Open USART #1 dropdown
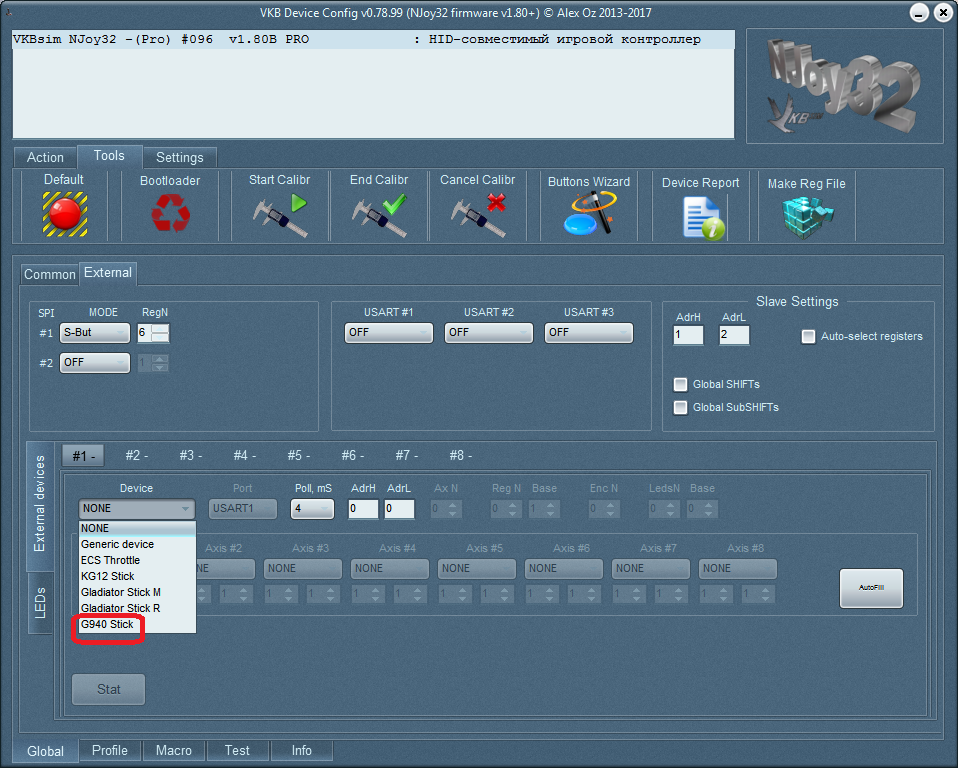Viewport: 958px width, 768px height. coord(389,333)
